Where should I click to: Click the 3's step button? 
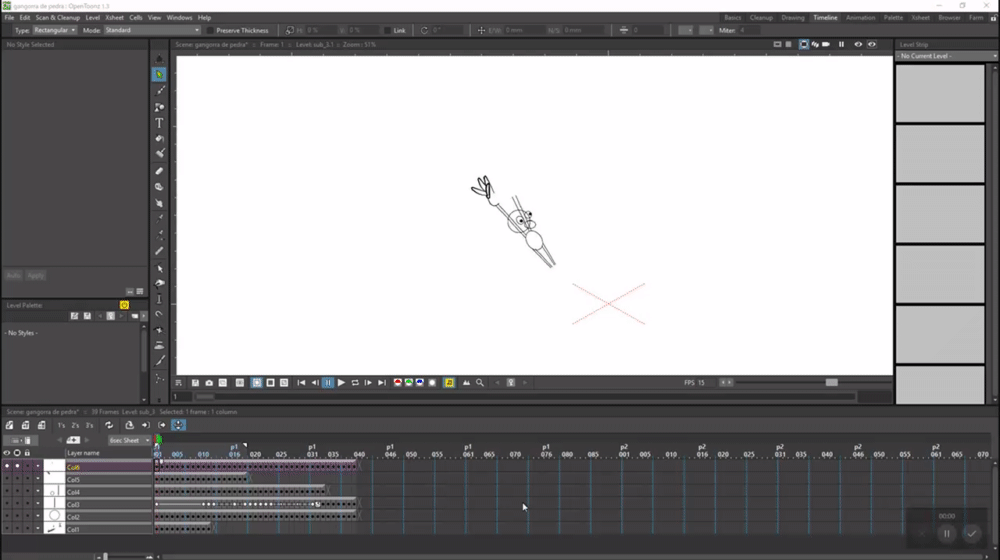pyautogui.click(x=89, y=425)
